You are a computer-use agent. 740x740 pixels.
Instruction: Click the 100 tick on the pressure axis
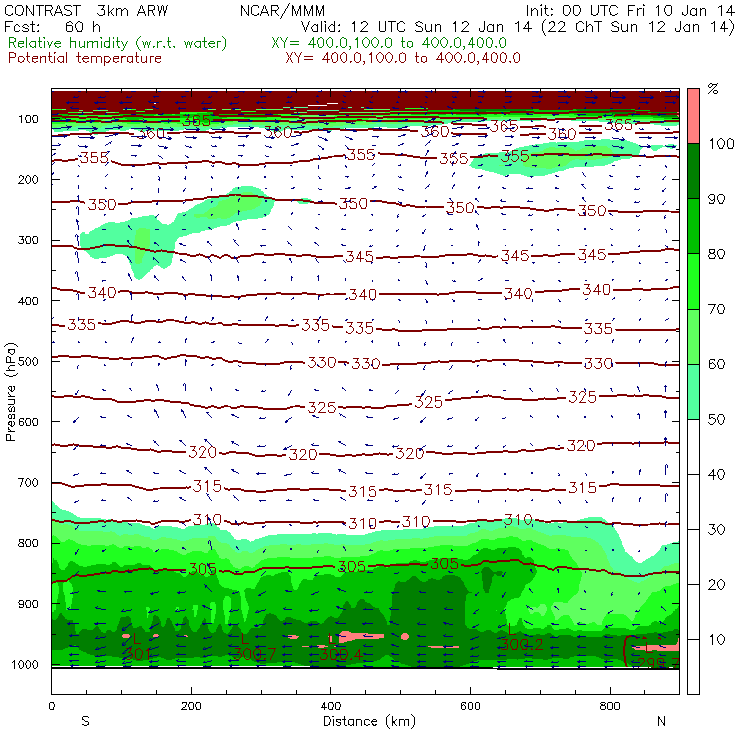28,119
